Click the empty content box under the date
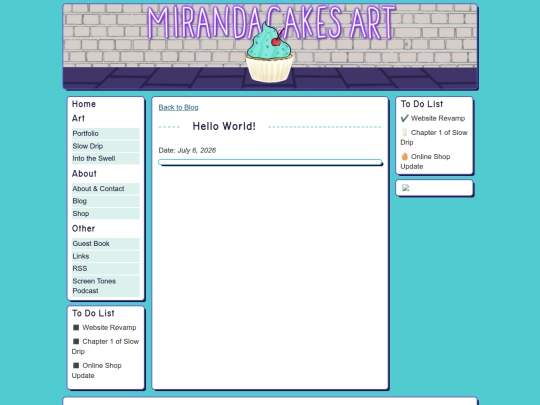This screenshot has width=540, height=405. tap(270, 162)
